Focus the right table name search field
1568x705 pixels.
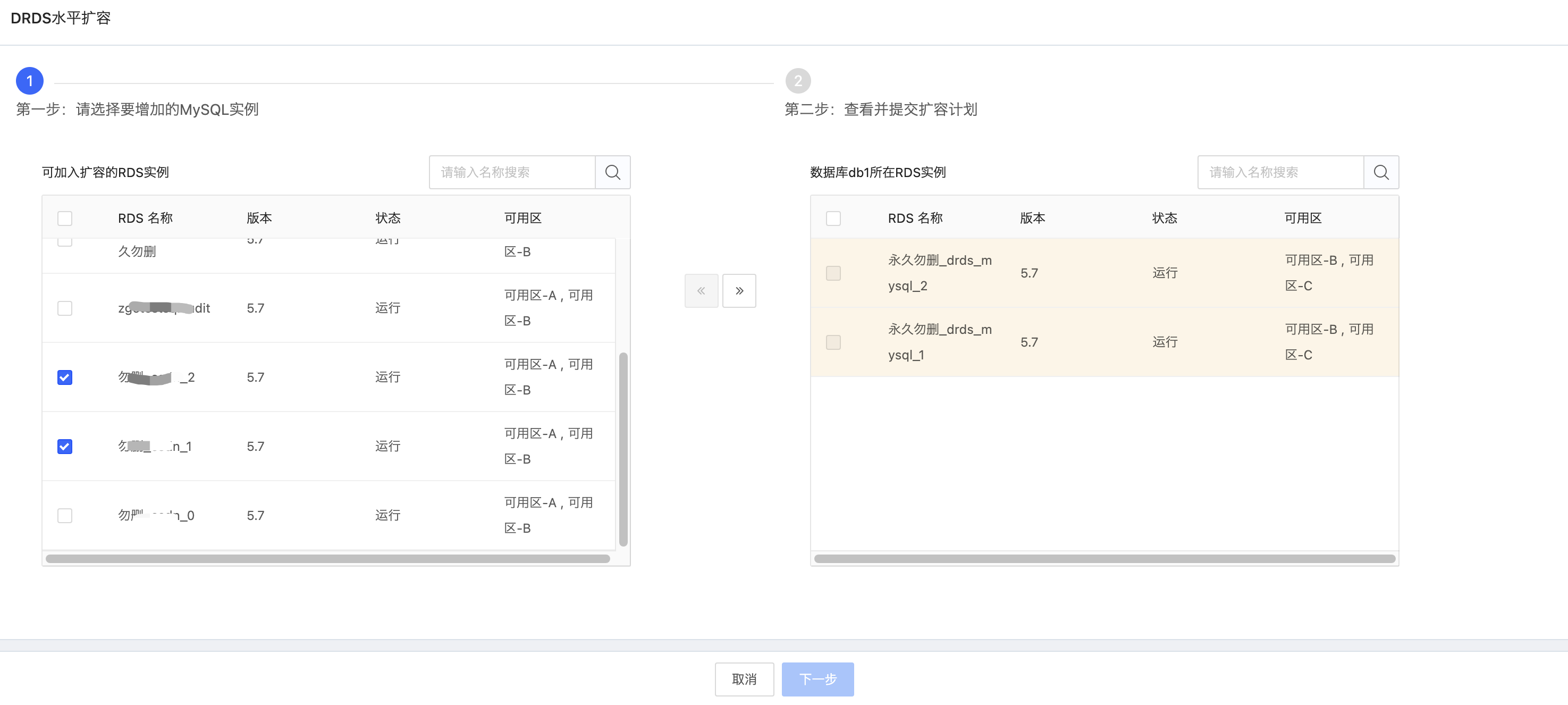point(1280,172)
